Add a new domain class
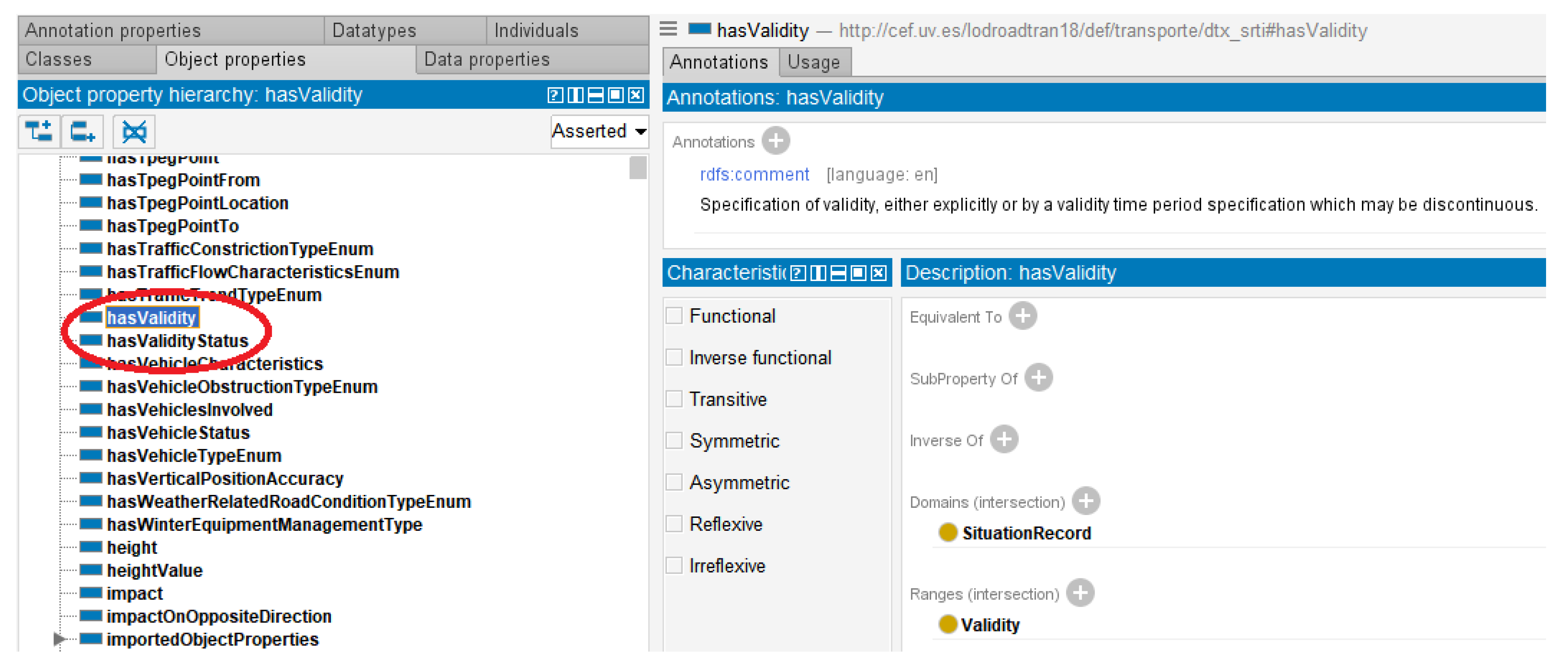 click(1086, 501)
